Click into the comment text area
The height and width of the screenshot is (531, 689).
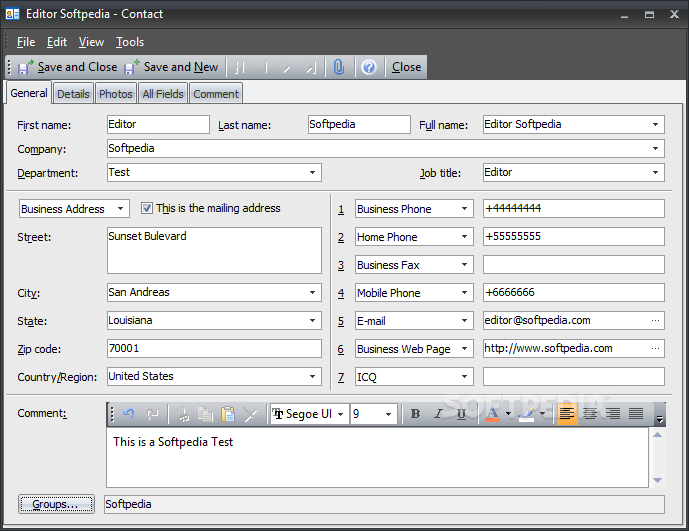(x=377, y=458)
